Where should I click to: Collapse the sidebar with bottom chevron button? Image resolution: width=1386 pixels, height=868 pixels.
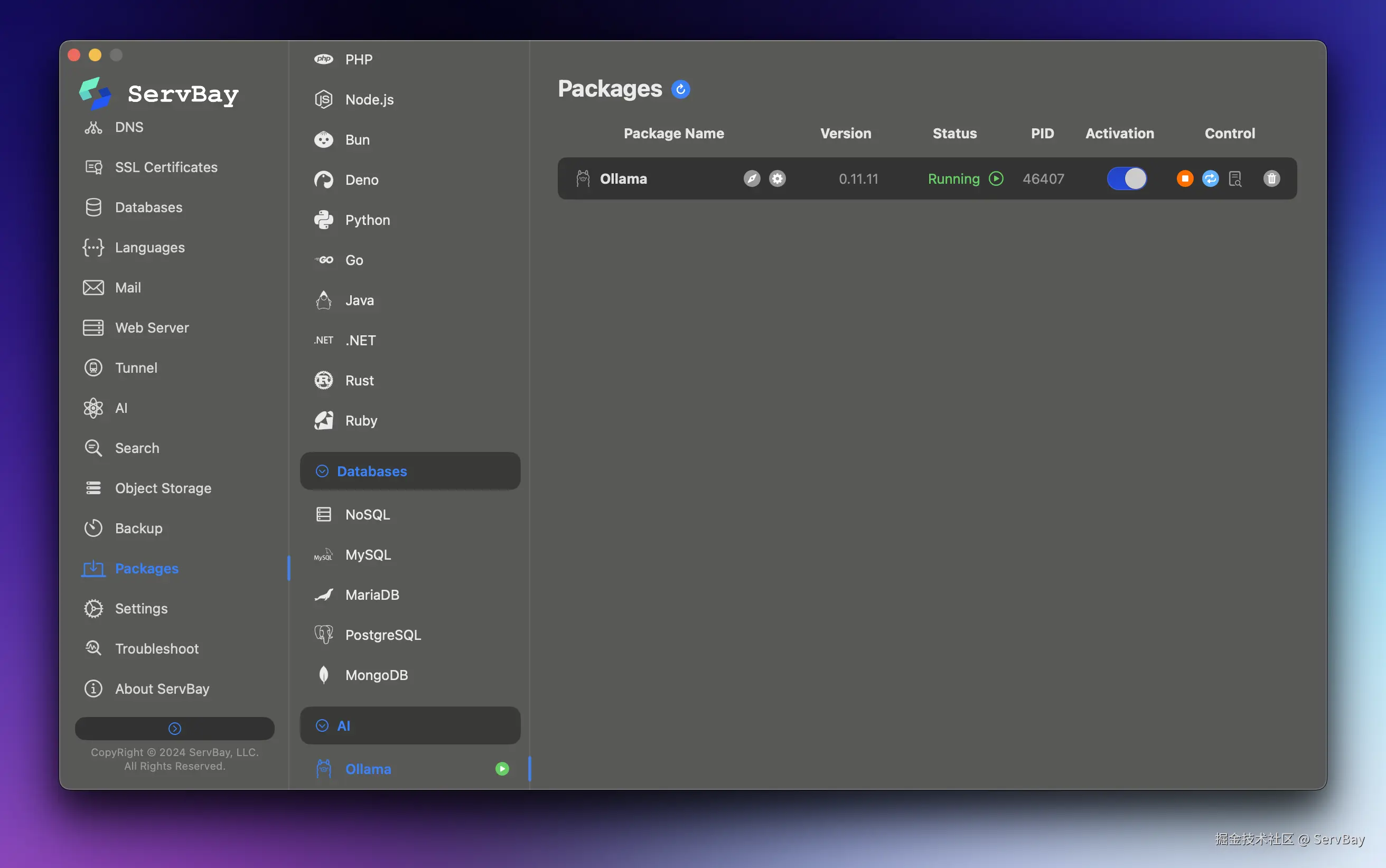[174, 729]
